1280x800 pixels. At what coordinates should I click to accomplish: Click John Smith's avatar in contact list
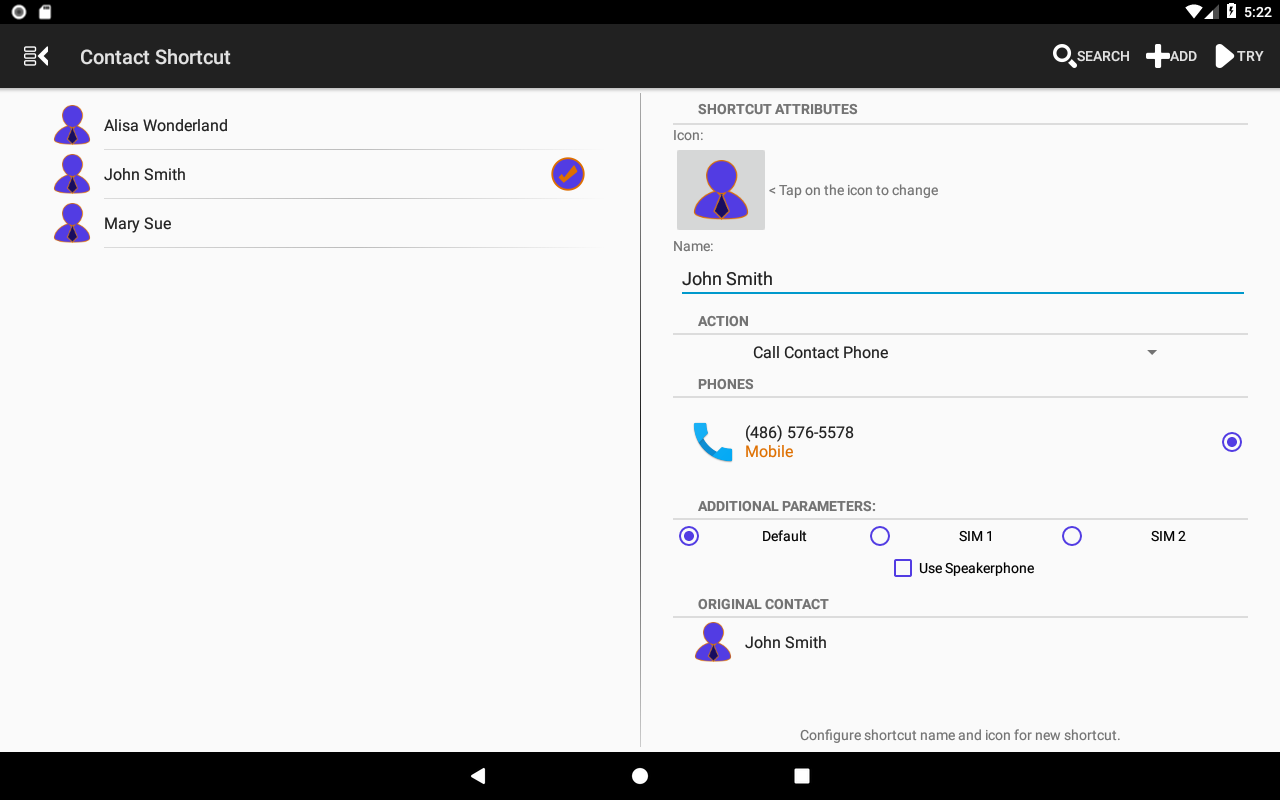coord(72,174)
